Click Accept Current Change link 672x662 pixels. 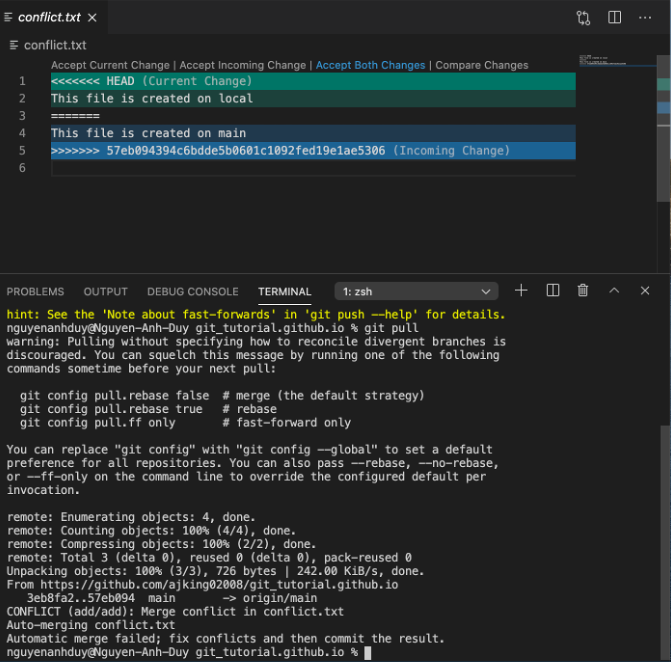[x=109, y=65]
